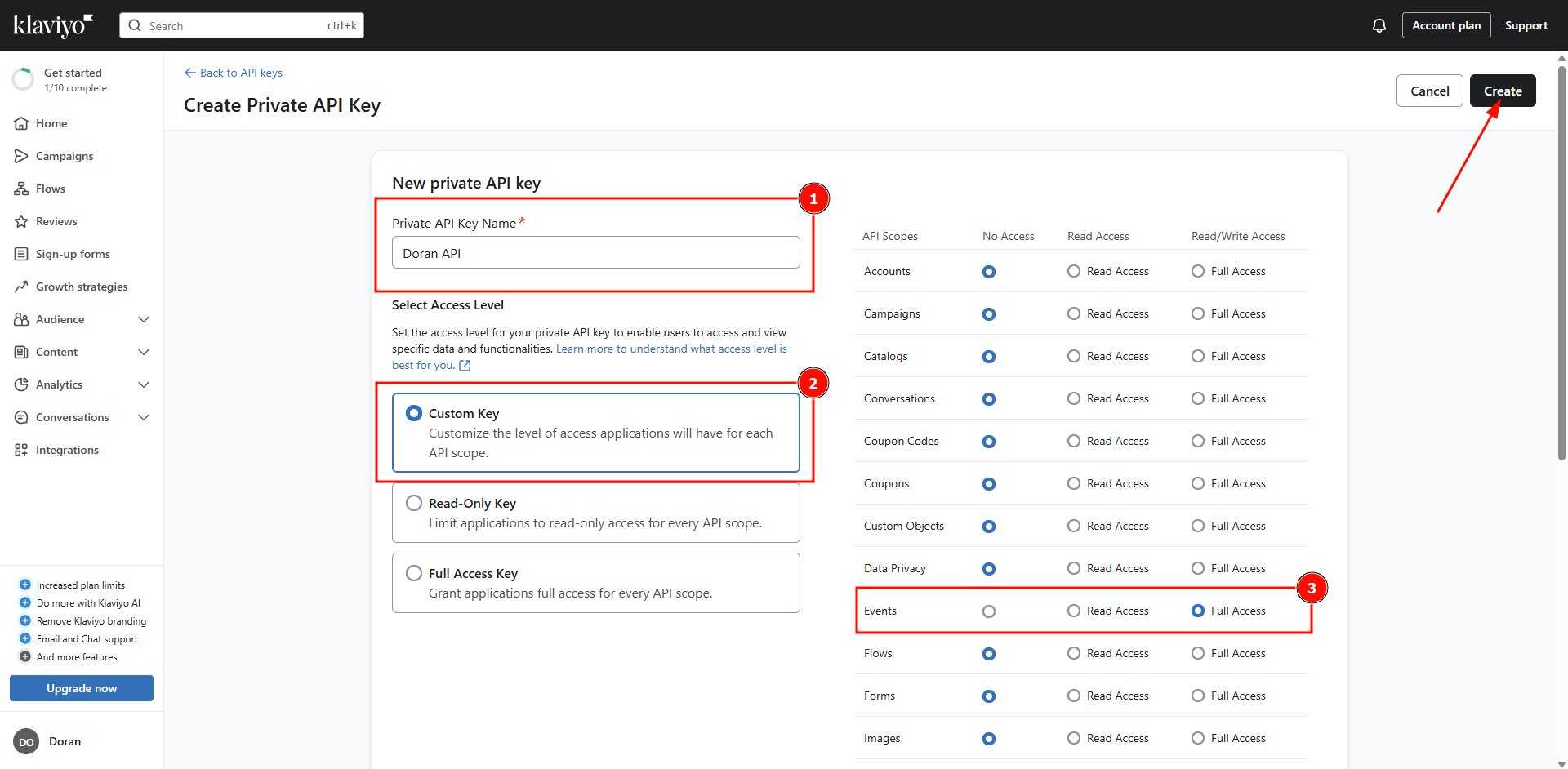Click the Account plan button

[1446, 25]
